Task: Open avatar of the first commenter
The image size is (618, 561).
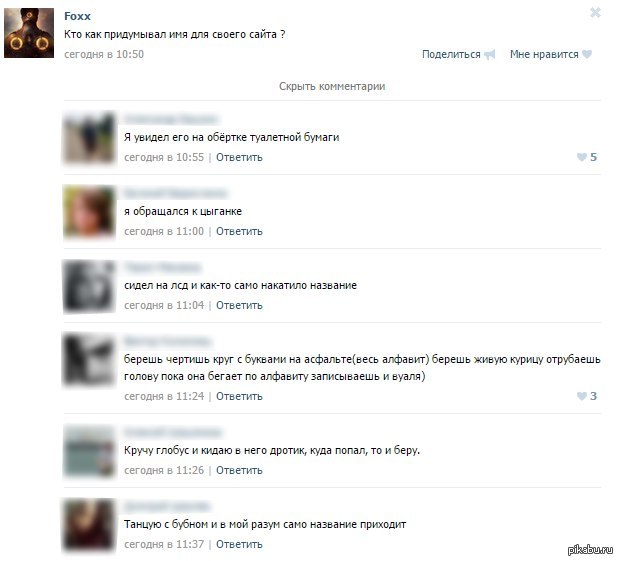Action: tap(89, 138)
